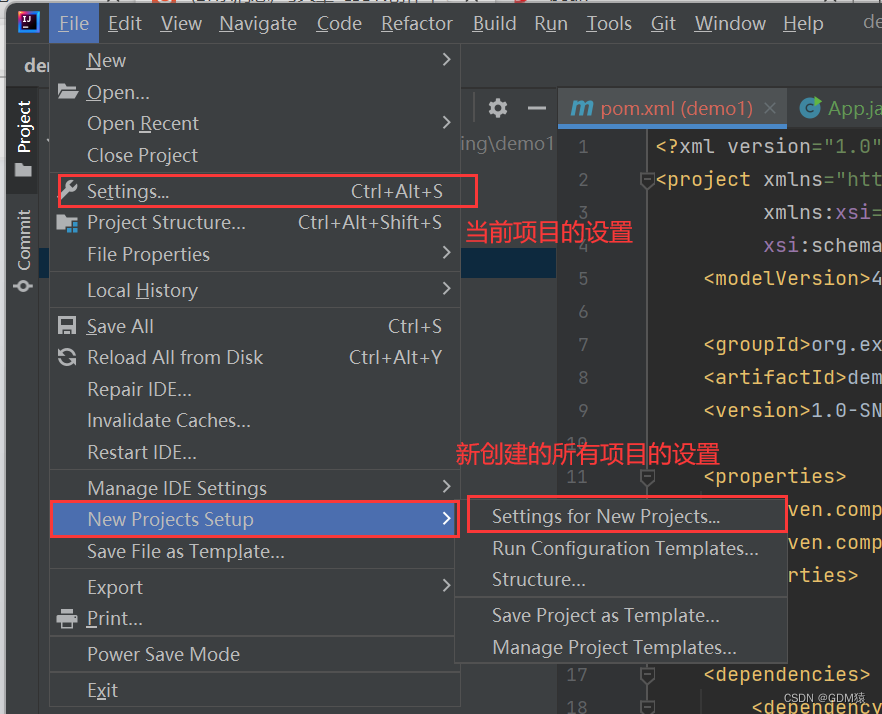The image size is (882, 714).
Task: Open the Tools menu
Action: [x=609, y=24]
